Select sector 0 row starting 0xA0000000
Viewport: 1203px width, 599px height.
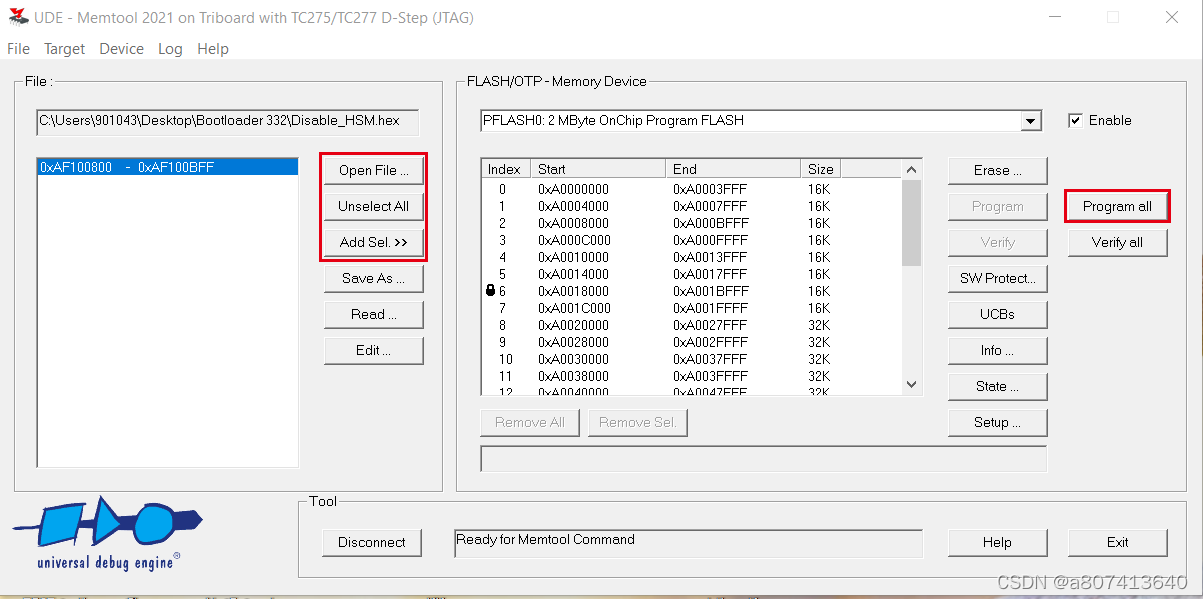pyautogui.click(x=691, y=189)
